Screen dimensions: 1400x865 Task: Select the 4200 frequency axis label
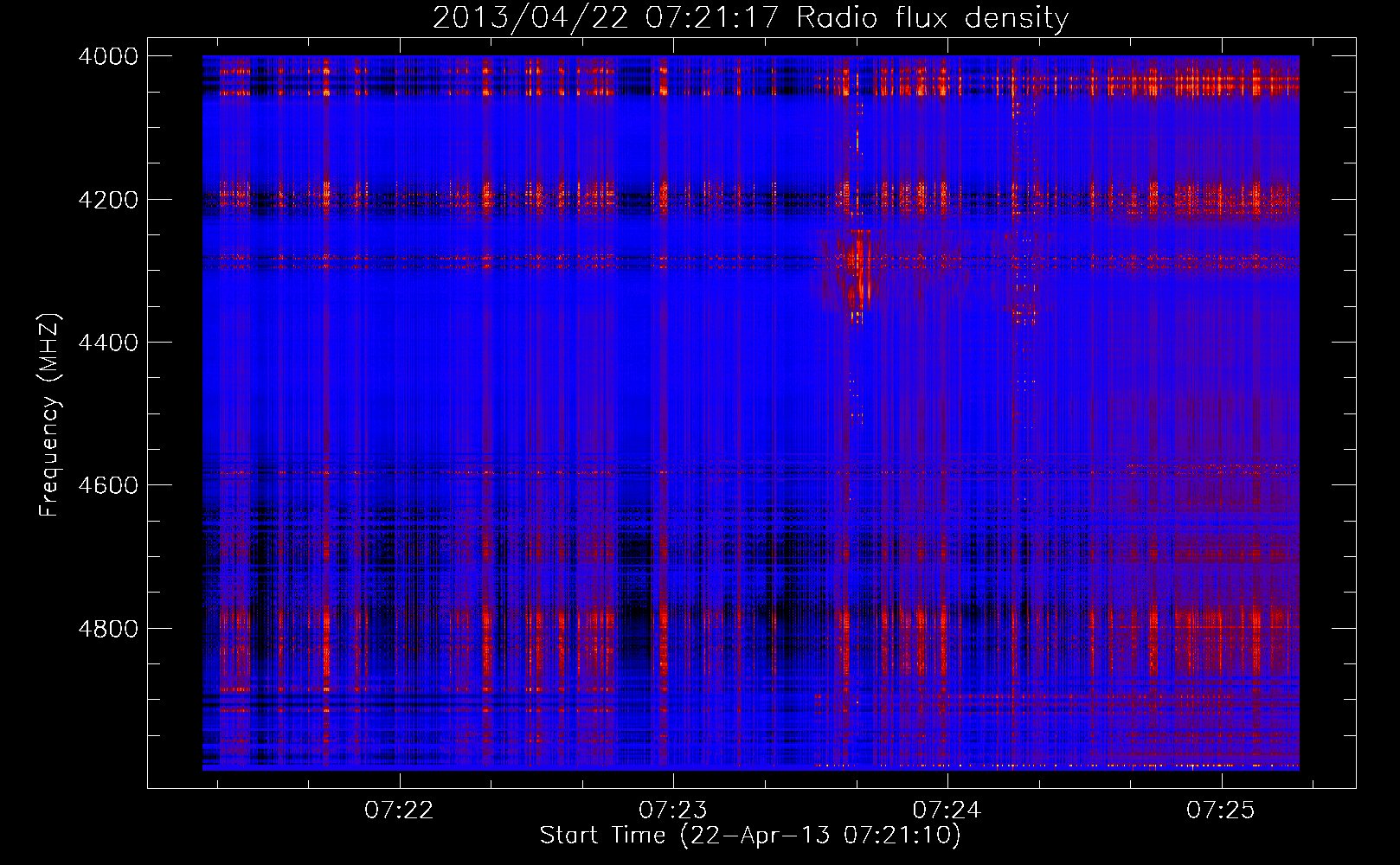tap(108, 200)
